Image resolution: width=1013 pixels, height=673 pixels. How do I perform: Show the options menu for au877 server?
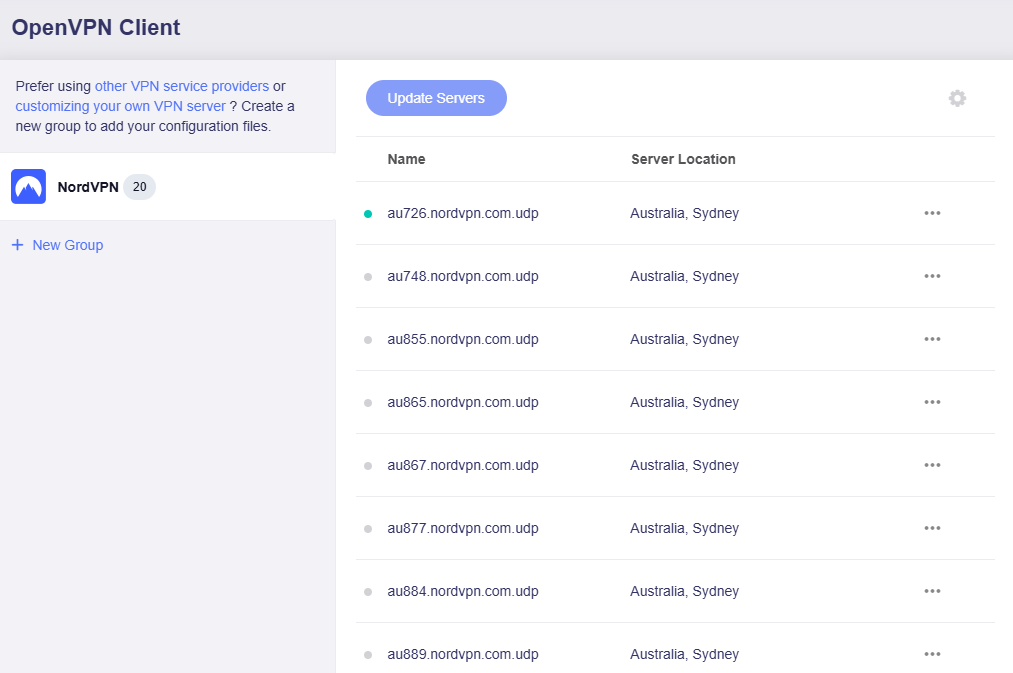(x=932, y=528)
